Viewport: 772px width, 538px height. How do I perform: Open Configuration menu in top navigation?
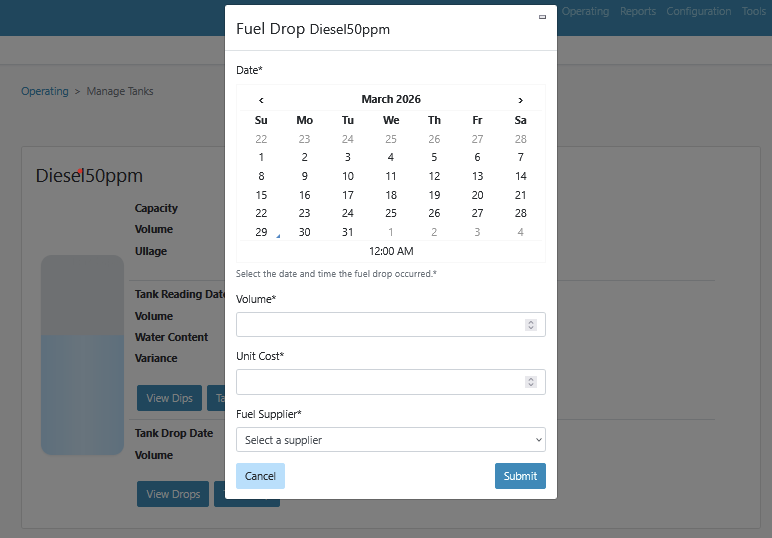[699, 11]
